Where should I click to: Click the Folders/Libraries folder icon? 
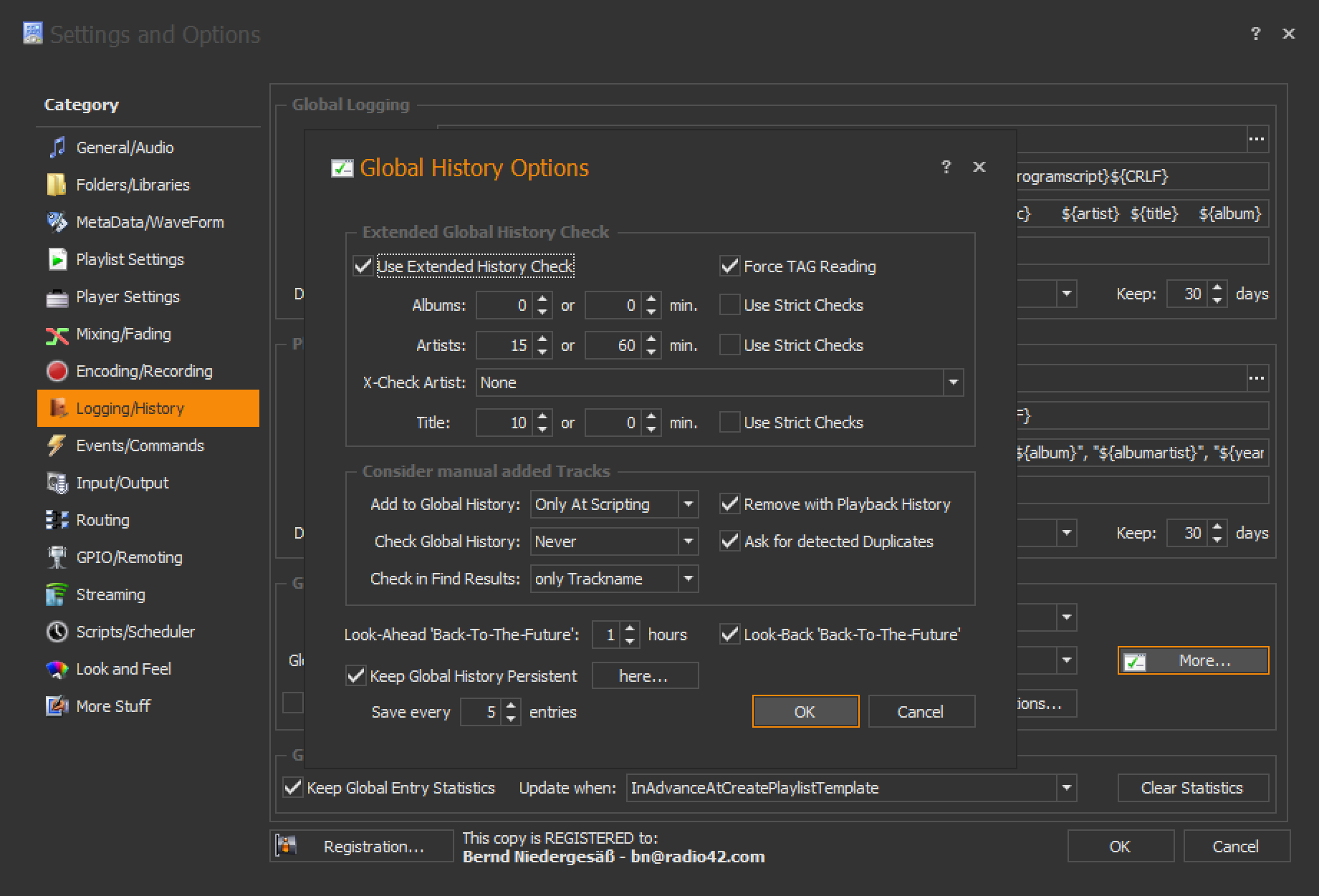pyautogui.click(x=57, y=185)
